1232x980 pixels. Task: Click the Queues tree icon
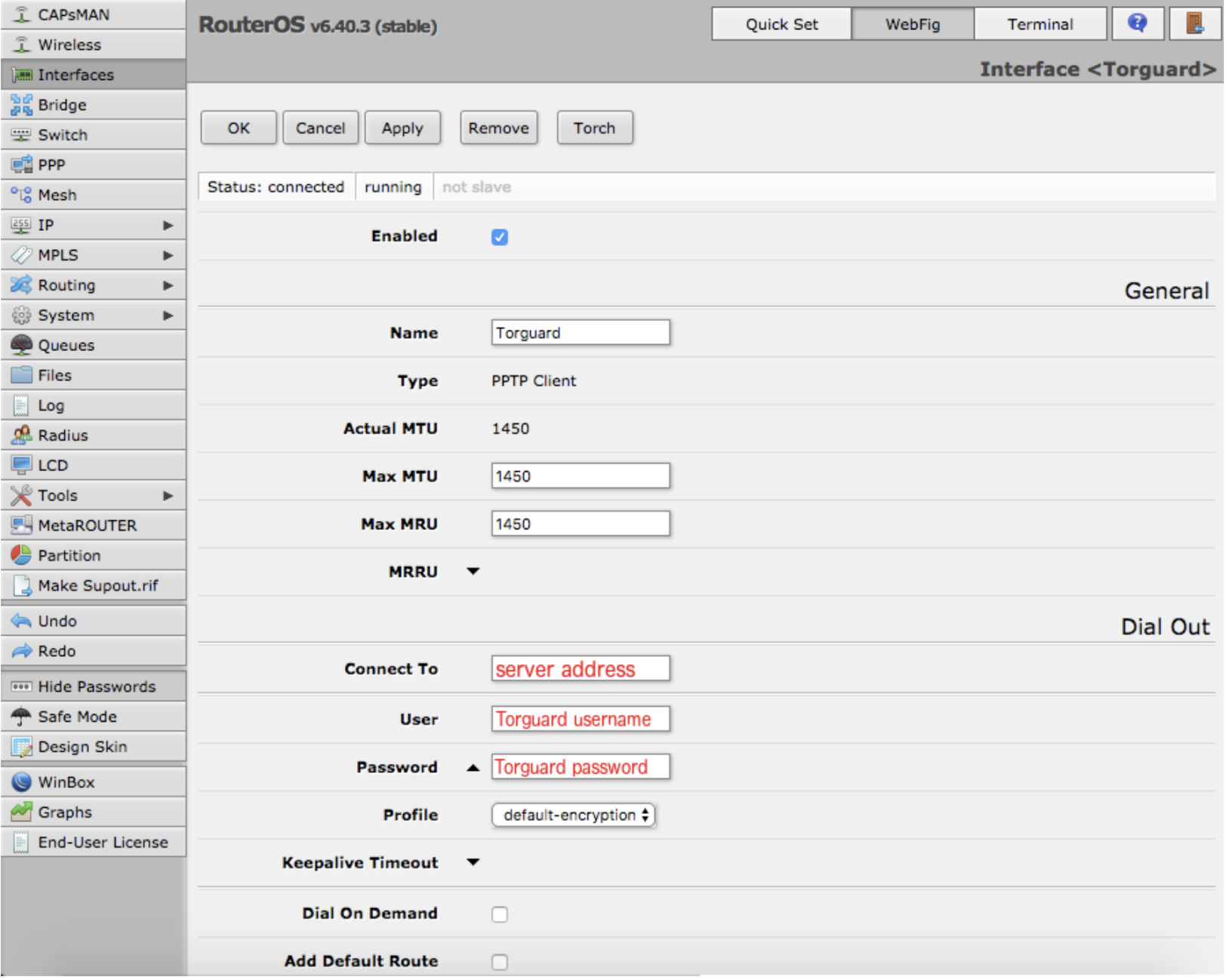[22, 345]
